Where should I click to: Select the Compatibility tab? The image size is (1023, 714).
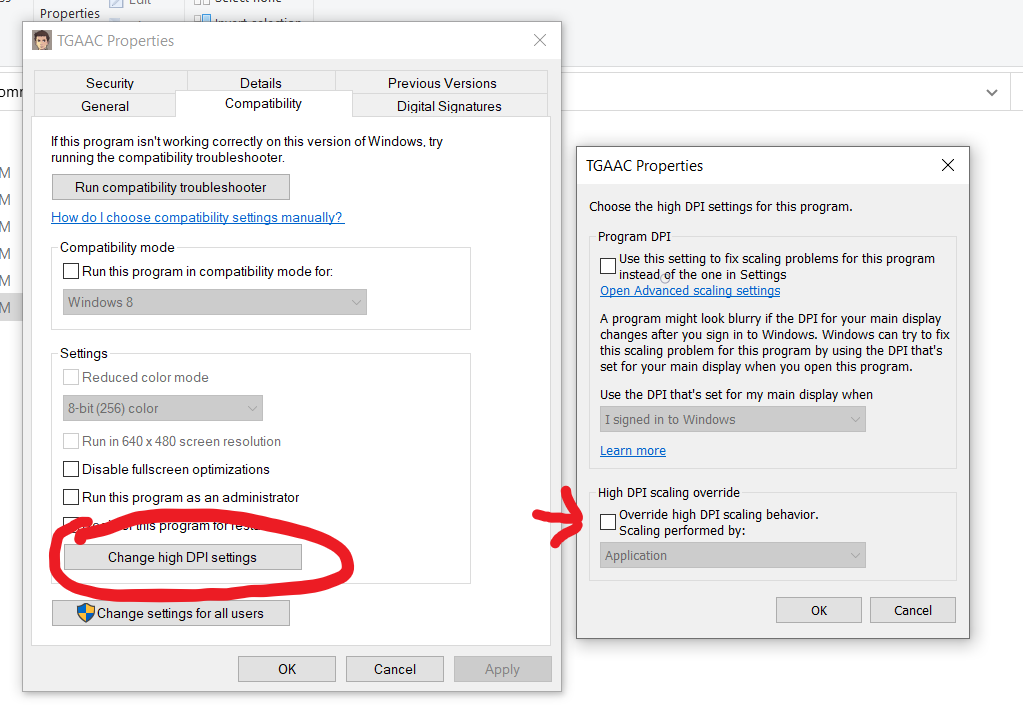264,103
